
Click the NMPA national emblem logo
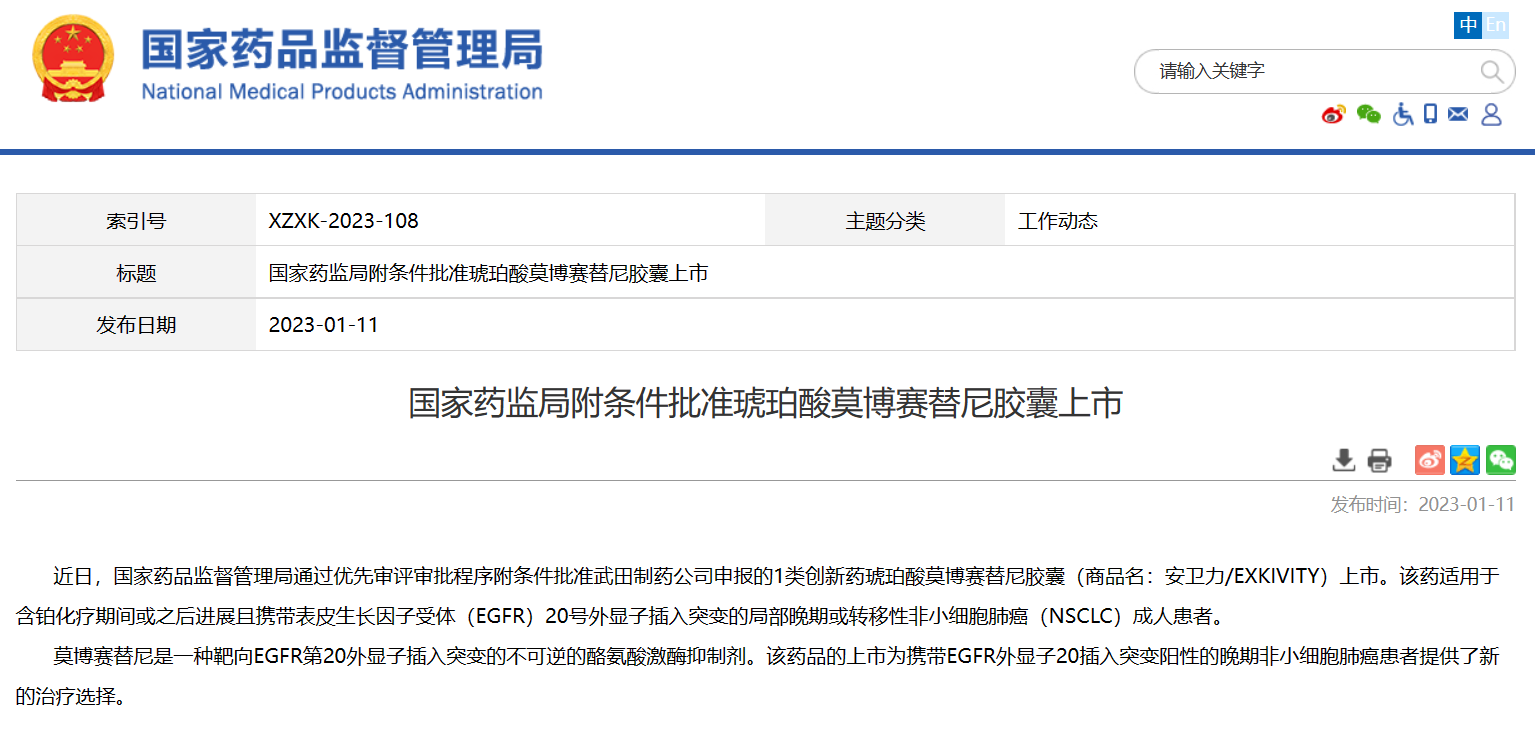73,59
